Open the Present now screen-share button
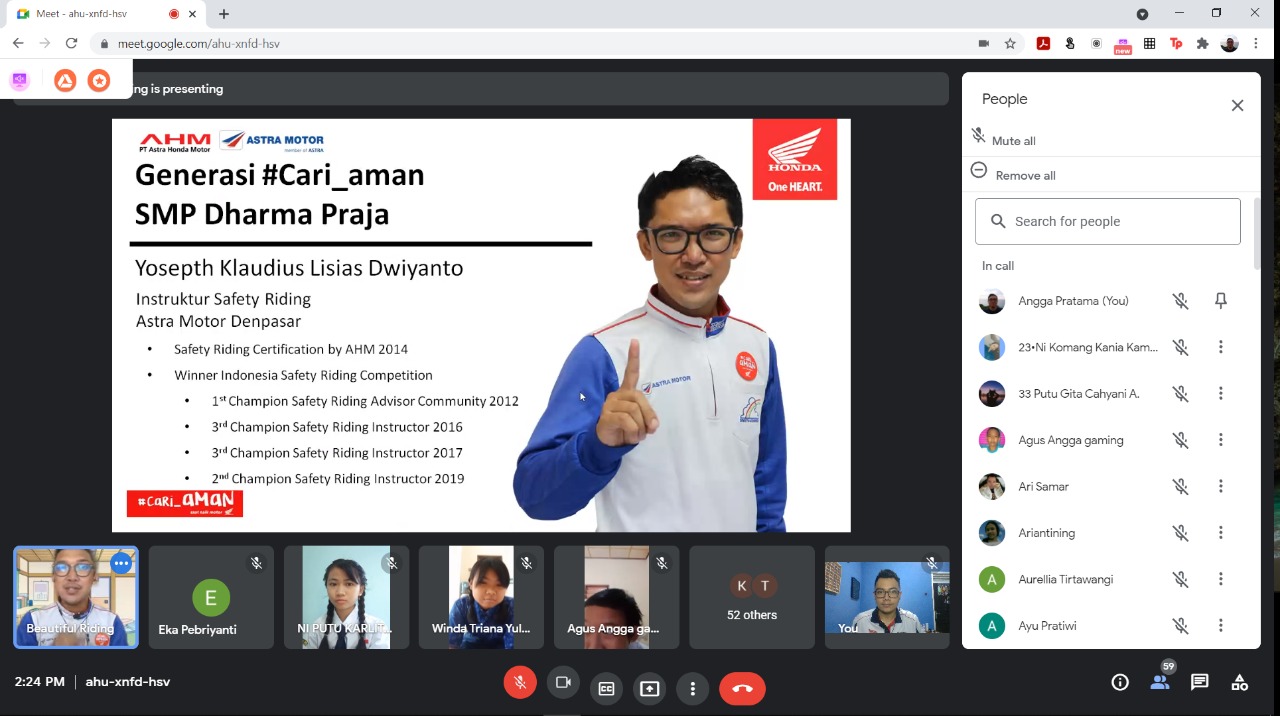The width and height of the screenshot is (1280, 716). coord(650,688)
